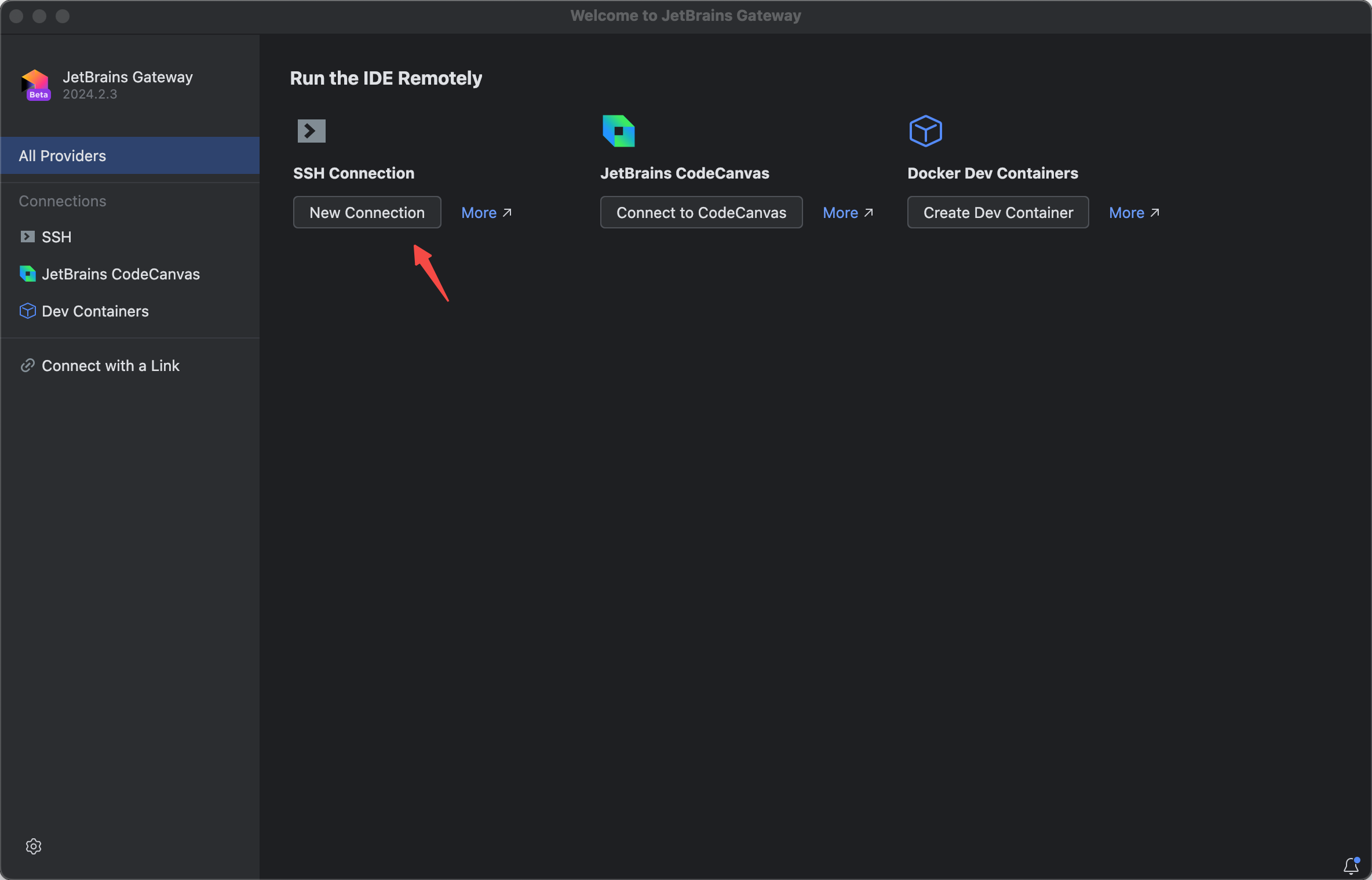Click the JetBrains CodeCanvas provider logo
Image resolution: width=1372 pixels, height=880 pixels.
pos(618,131)
